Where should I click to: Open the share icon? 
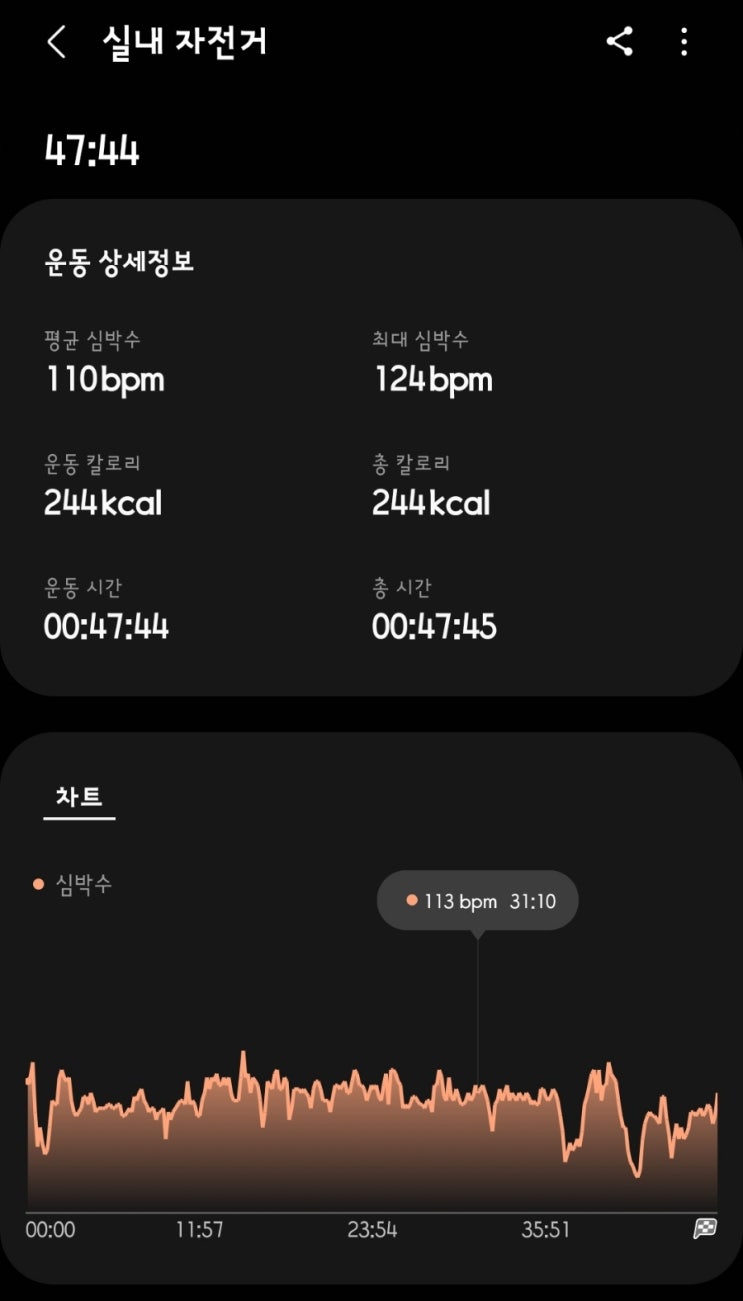pos(619,42)
